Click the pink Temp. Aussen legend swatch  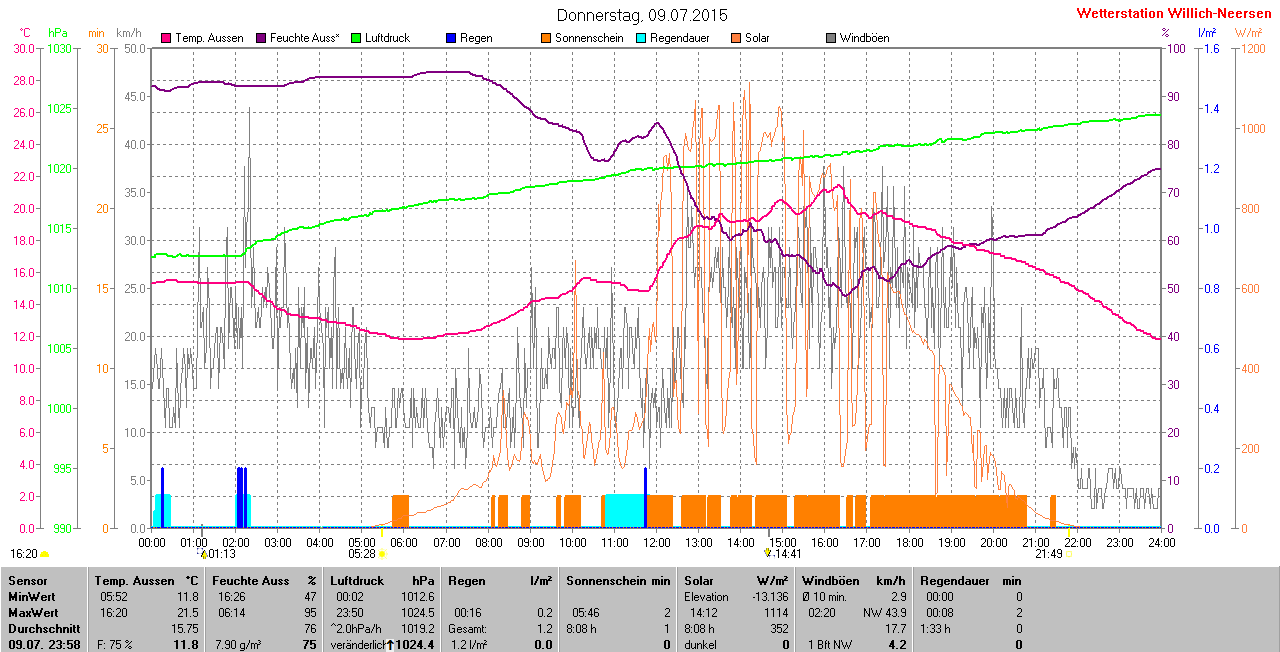point(166,38)
